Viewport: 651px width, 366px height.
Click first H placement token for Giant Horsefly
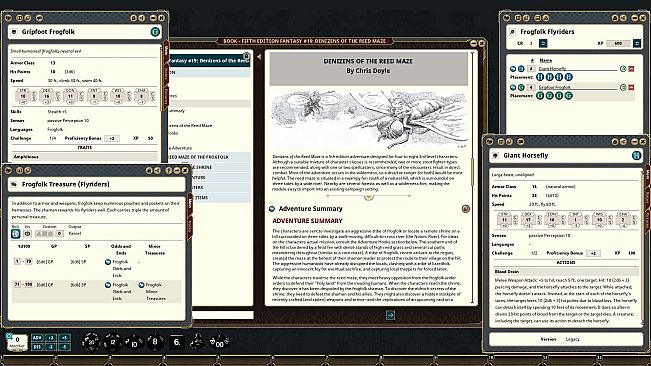pyautogui.click(x=540, y=77)
